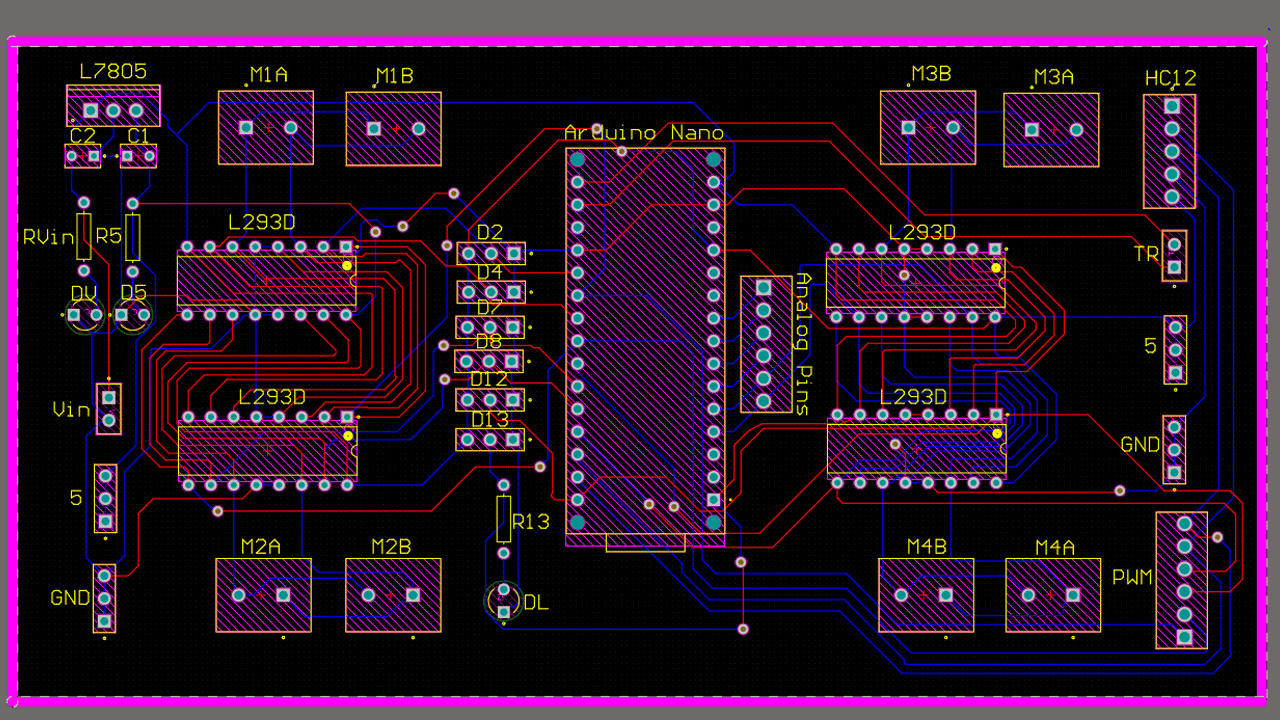Select the D2 diode footprint
The width and height of the screenshot is (1280, 720).
(x=490, y=254)
